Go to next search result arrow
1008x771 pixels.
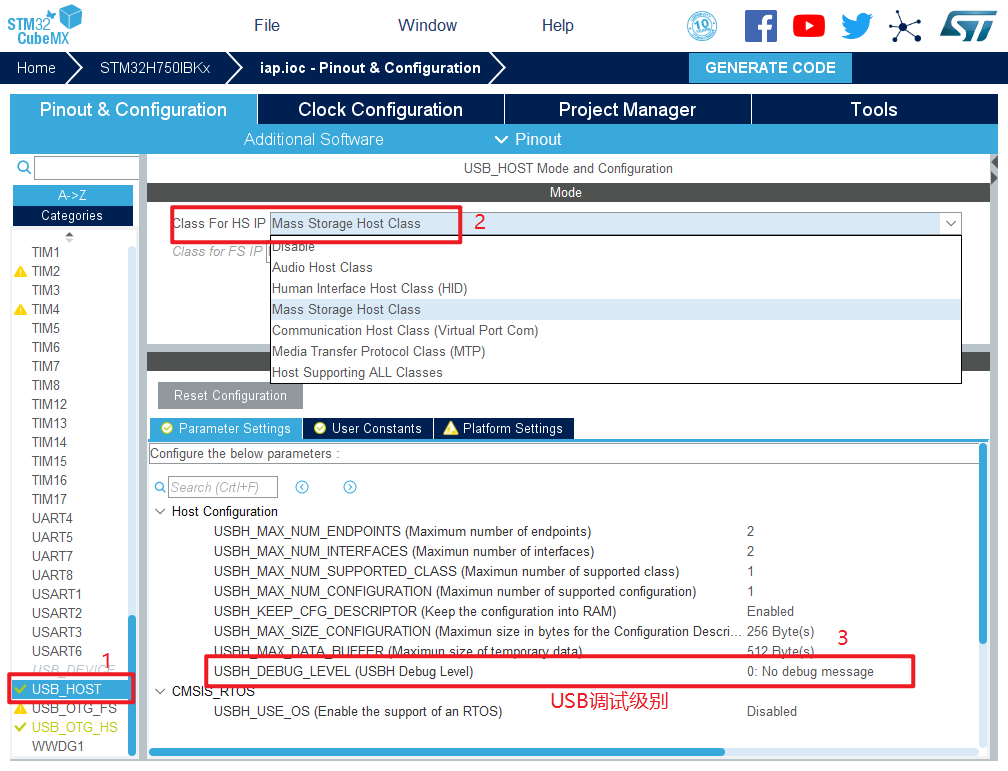pos(350,487)
